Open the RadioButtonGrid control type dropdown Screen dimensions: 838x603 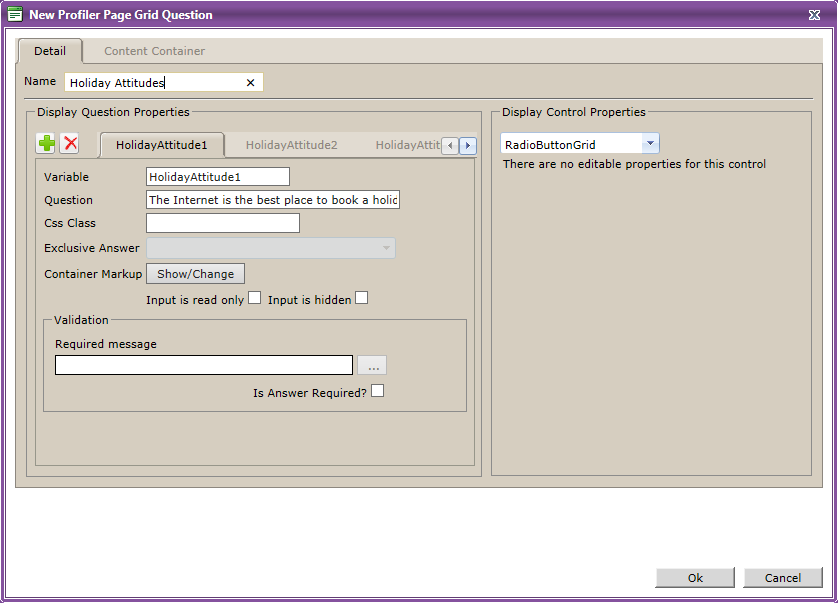click(x=650, y=143)
